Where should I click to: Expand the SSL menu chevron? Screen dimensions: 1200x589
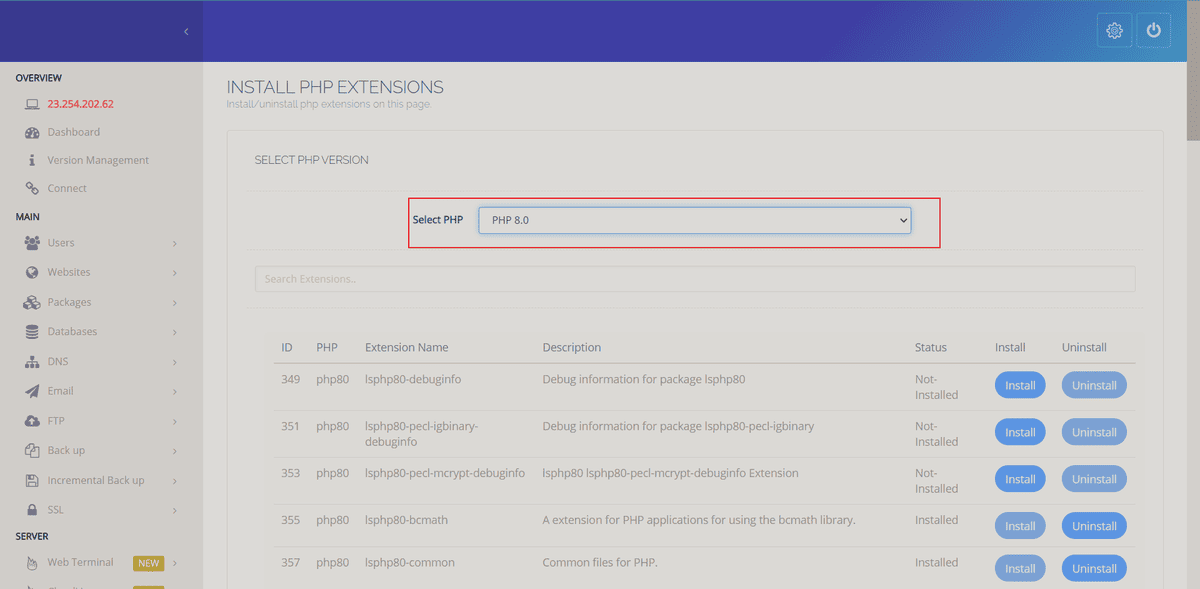pyautogui.click(x=175, y=510)
